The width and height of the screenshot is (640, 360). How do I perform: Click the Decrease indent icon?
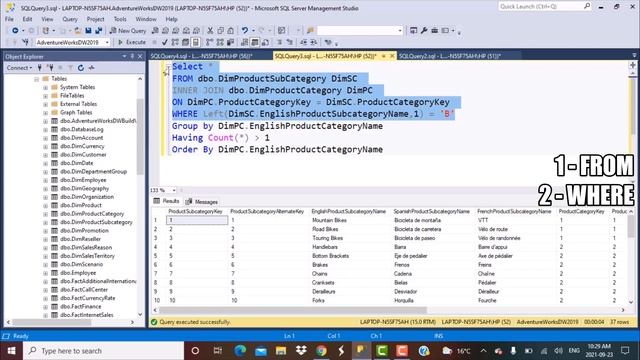(304, 42)
